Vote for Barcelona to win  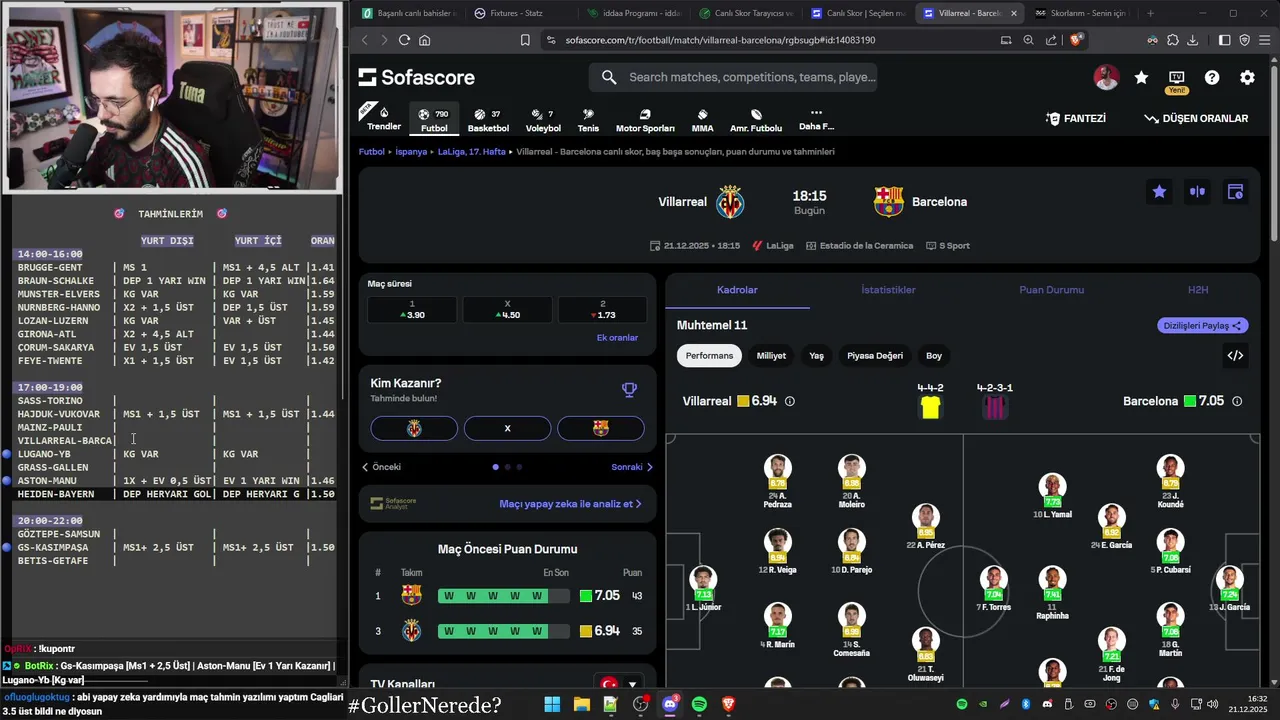coord(600,428)
